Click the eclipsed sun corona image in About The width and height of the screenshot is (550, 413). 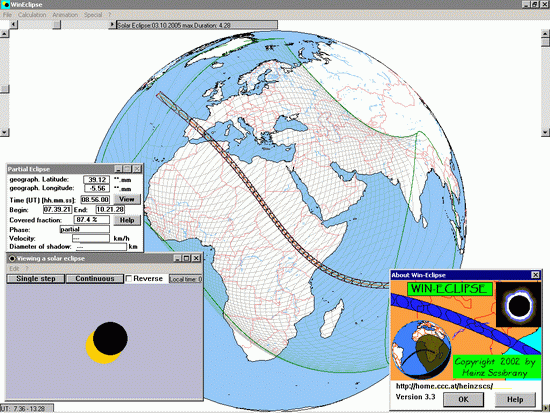[x=519, y=305]
